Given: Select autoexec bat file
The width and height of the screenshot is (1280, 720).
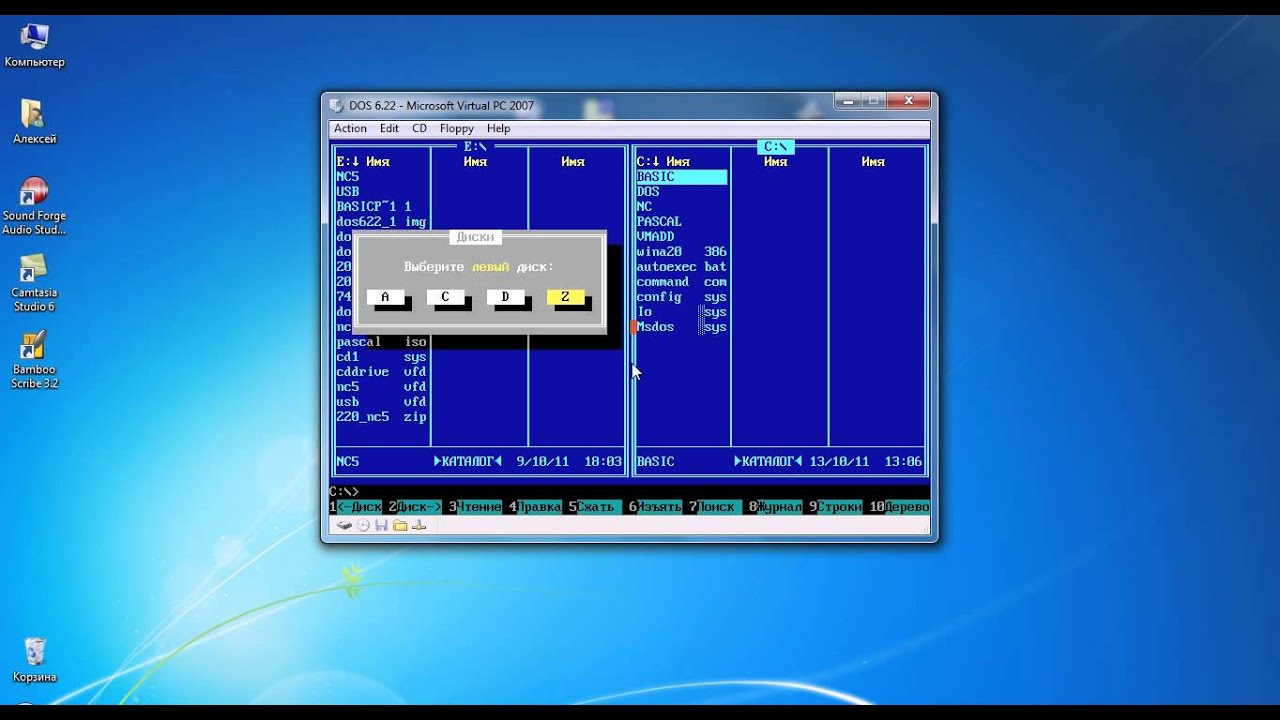Looking at the screenshot, I should point(681,267).
